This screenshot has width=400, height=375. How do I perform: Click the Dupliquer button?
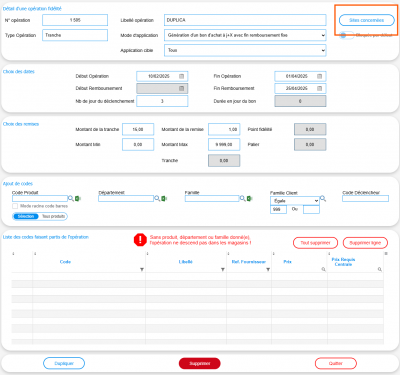pyautogui.click(x=64, y=363)
